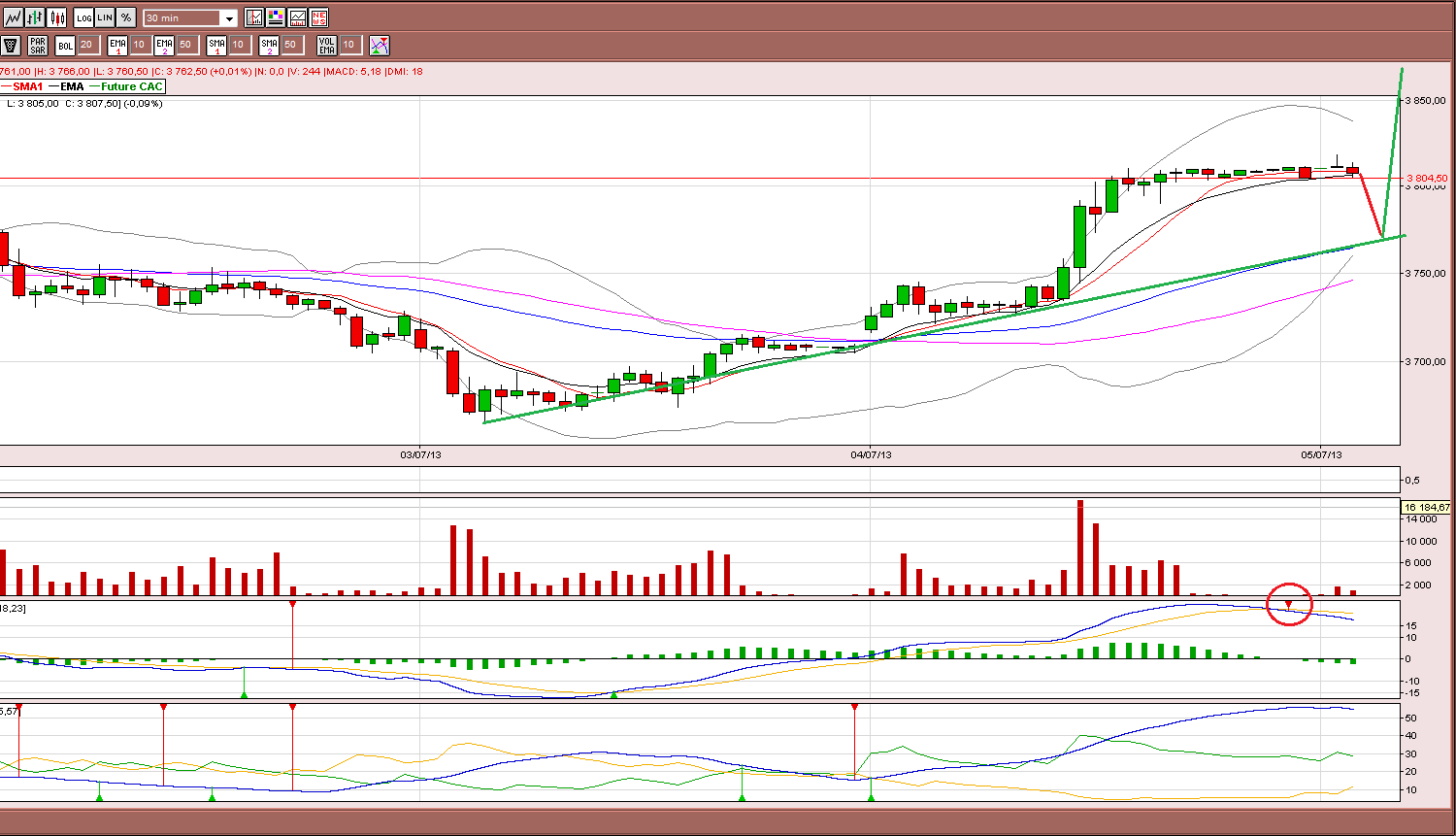Switch to OHLC bar chart display
The image size is (1456, 836).
[x=35, y=17]
